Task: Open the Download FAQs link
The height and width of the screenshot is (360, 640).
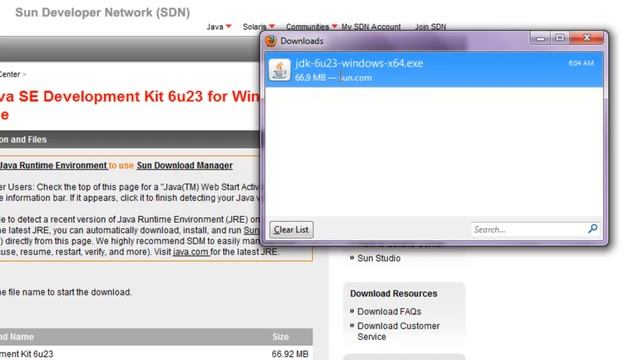Action: [389, 311]
